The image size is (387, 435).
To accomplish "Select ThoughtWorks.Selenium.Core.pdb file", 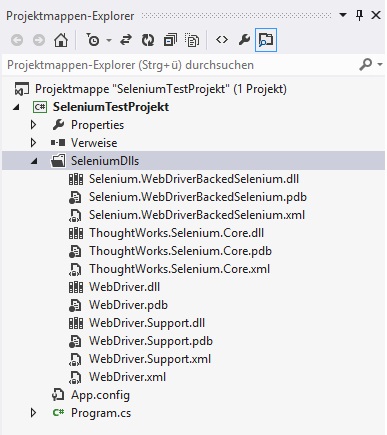I will pyautogui.click(x=180, y=251).
